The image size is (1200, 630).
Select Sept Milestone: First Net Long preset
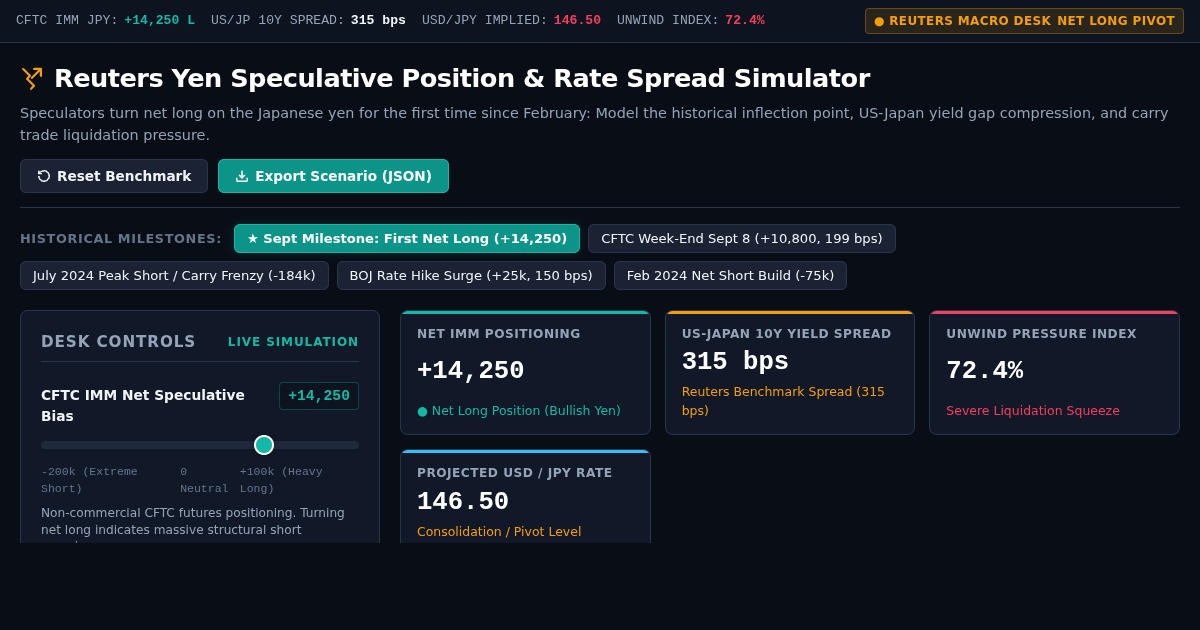click(407, 238)
